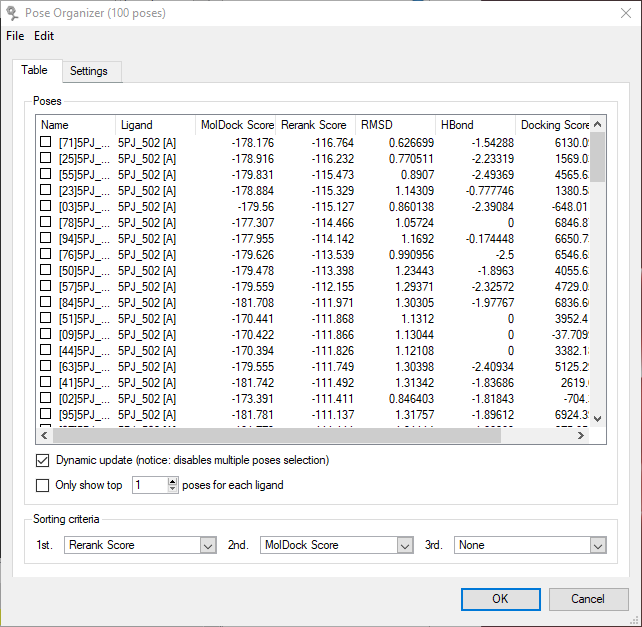
Task: Select Rerank Score value -116.232
Action: (x=332, y=159)
